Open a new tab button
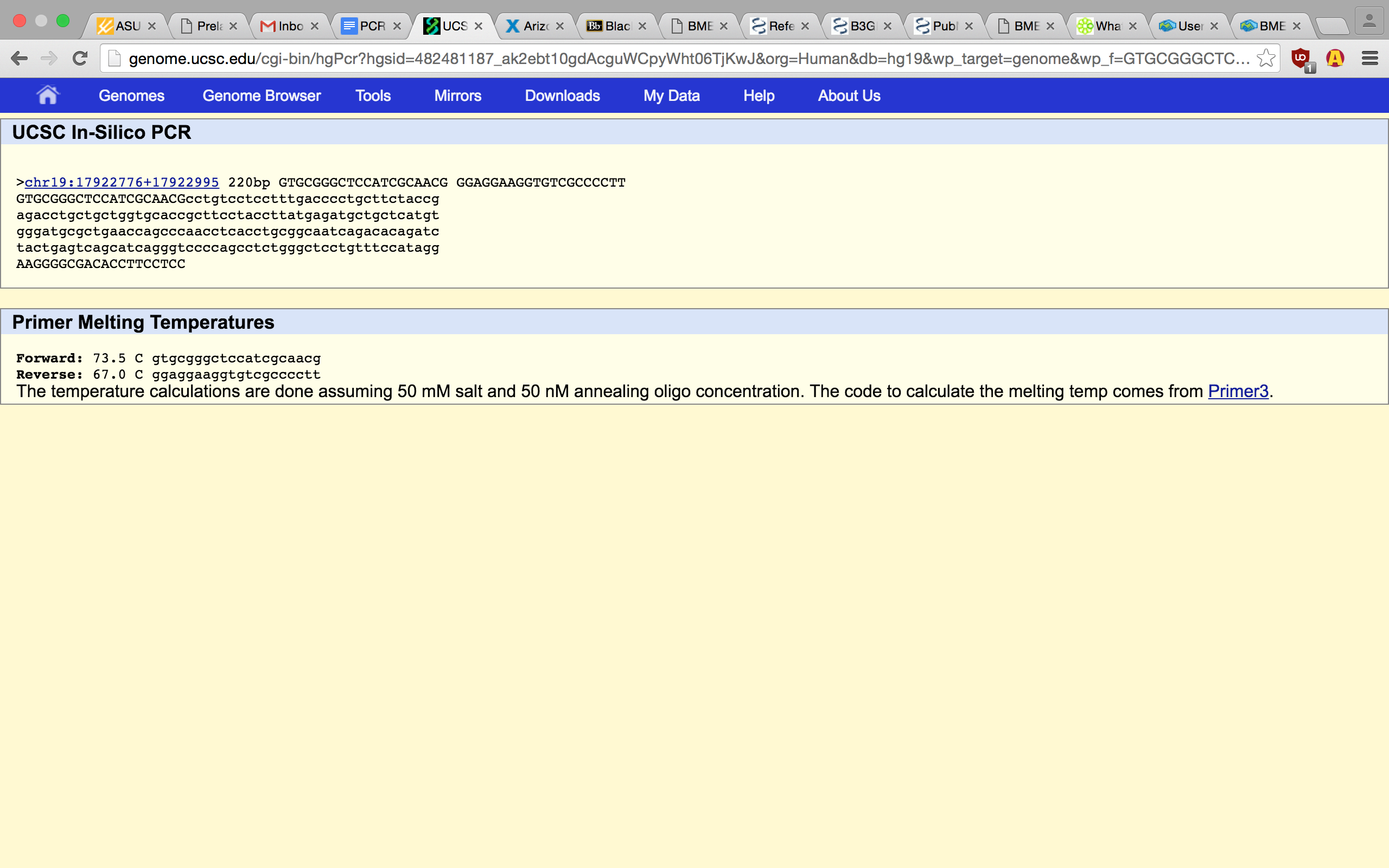This screenshot has width=1389, height=868. tap(1331, 27)
